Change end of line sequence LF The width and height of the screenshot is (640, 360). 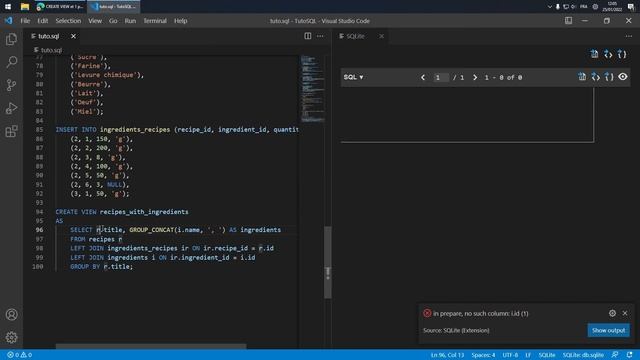[528, 355]
